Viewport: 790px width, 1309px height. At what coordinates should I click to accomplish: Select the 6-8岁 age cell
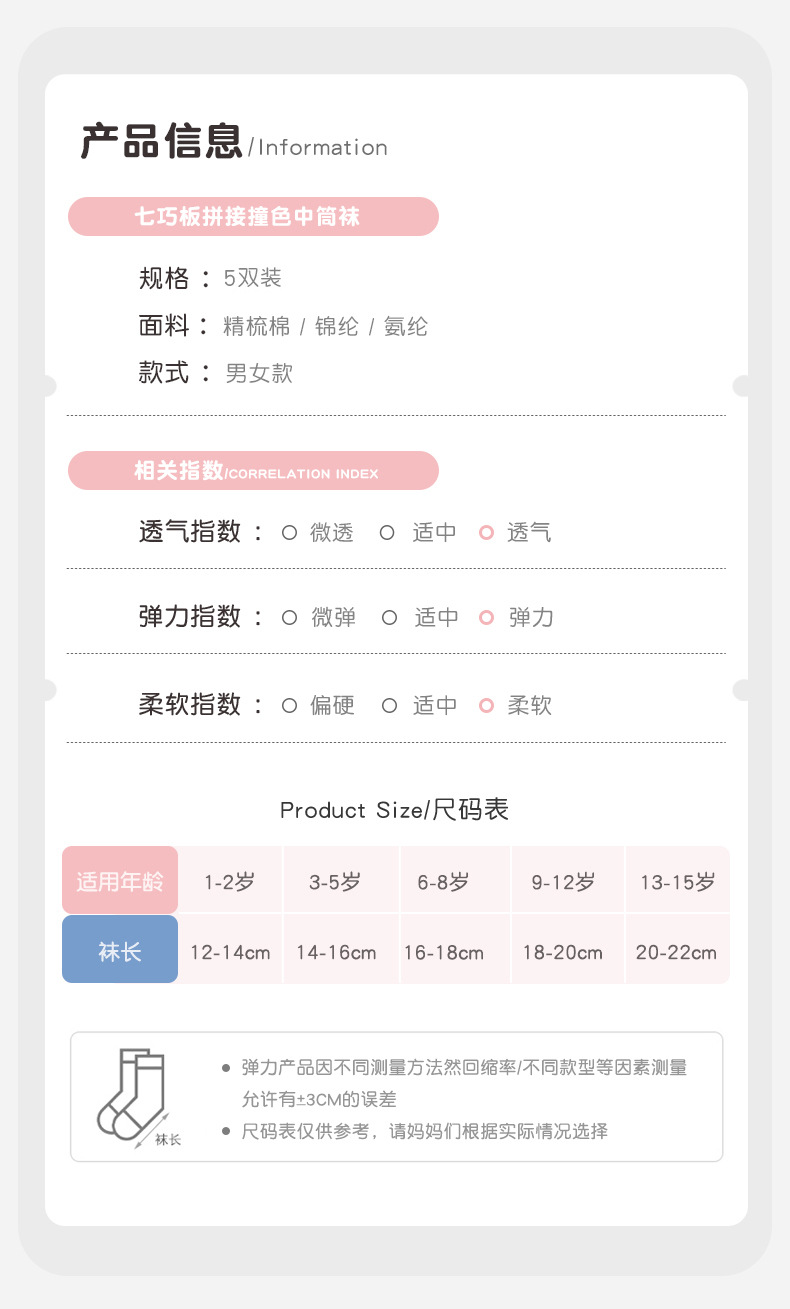[443, 881]
